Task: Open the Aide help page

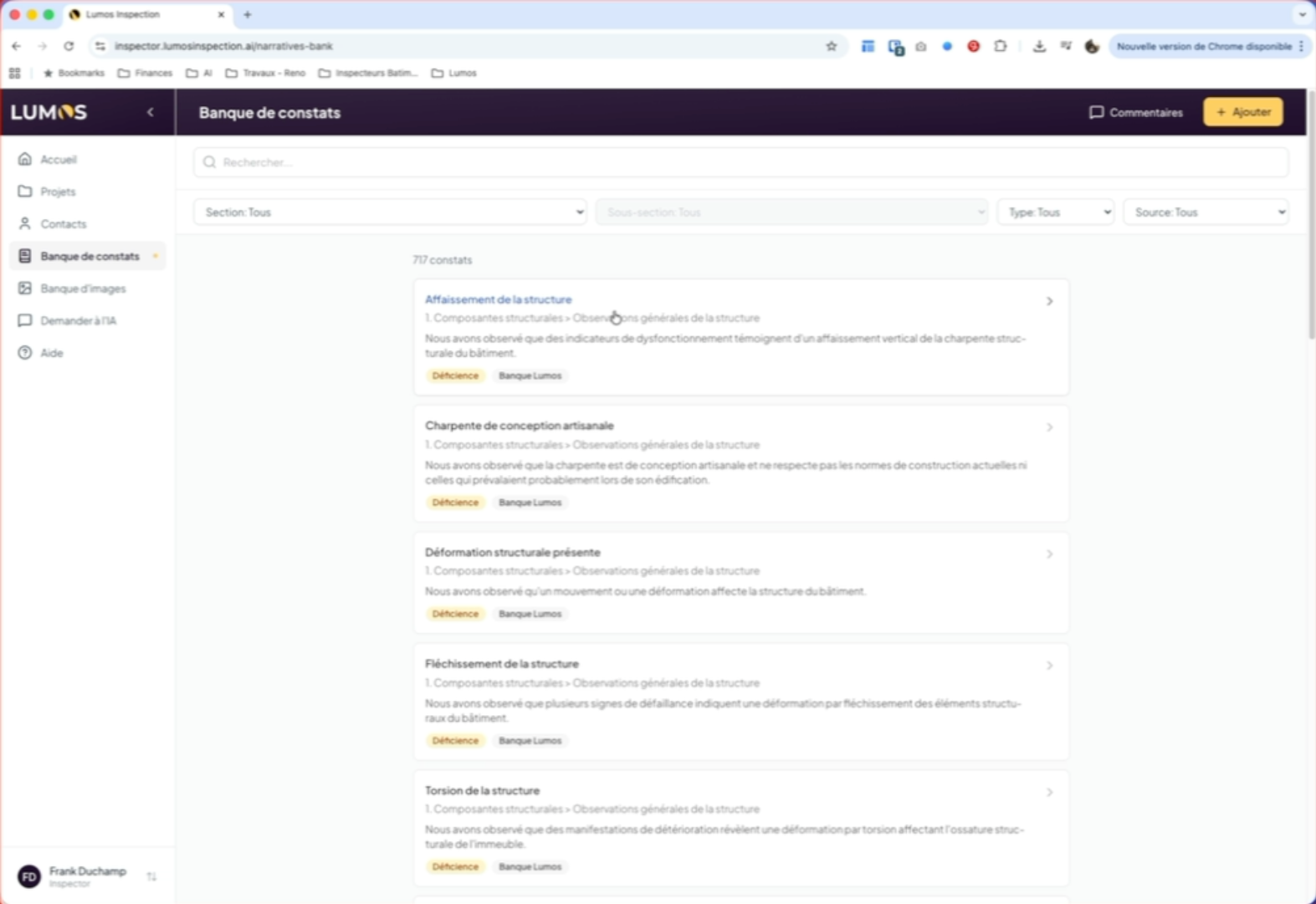Action: click(51, 353)
